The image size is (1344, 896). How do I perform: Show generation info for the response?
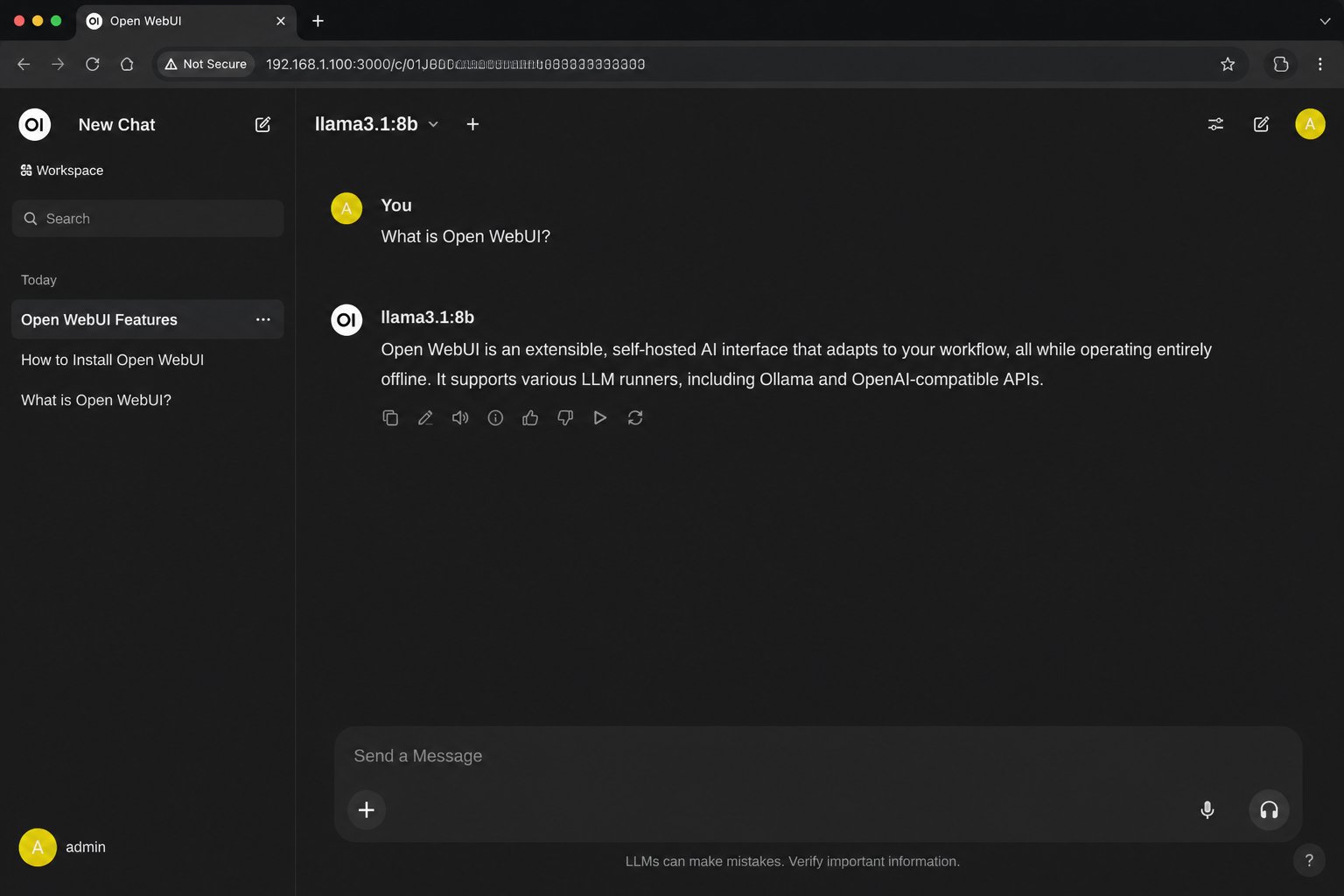click(495, 418)
